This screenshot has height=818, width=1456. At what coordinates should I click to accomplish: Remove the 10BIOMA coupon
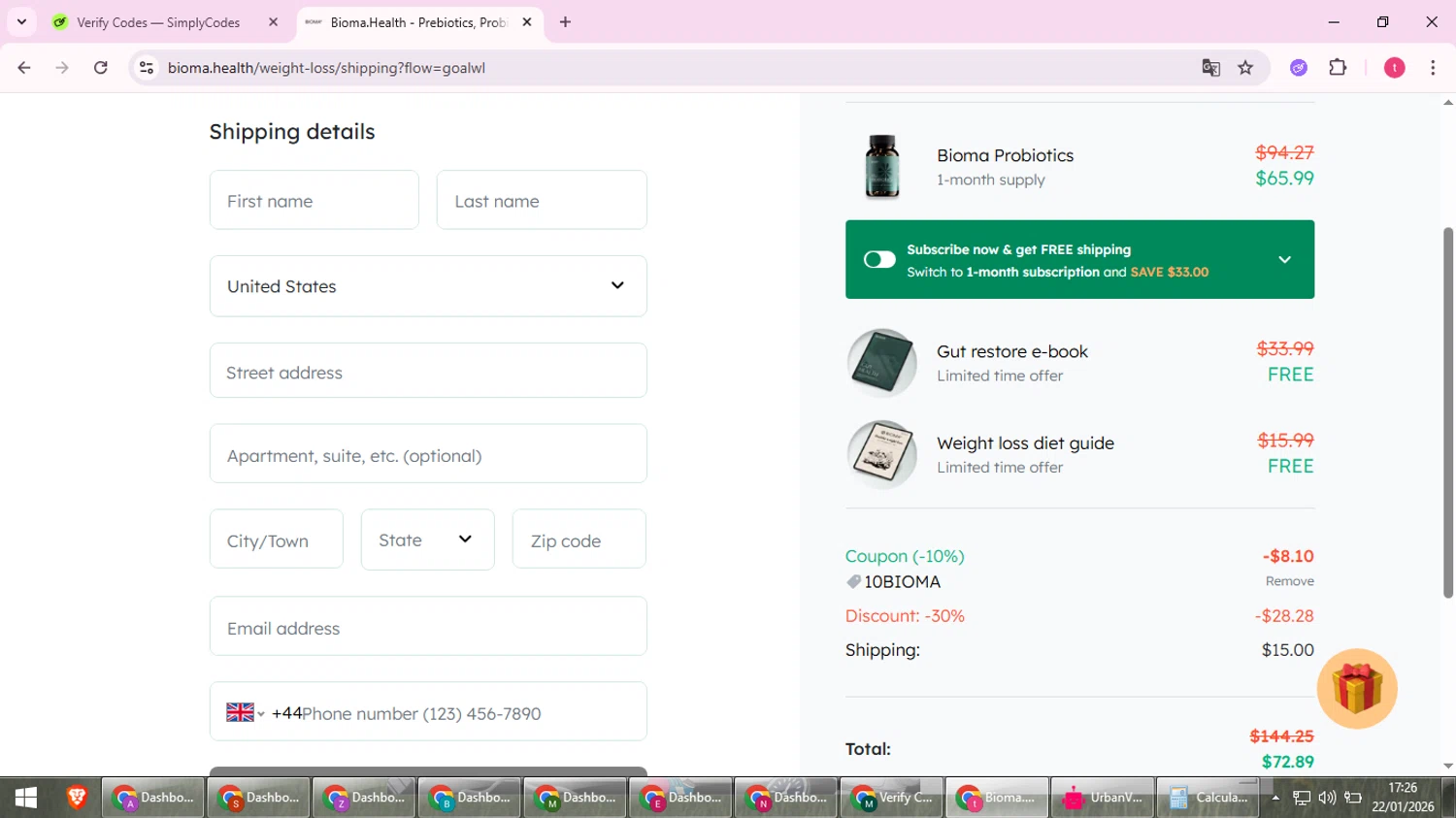pos(1289,581)
